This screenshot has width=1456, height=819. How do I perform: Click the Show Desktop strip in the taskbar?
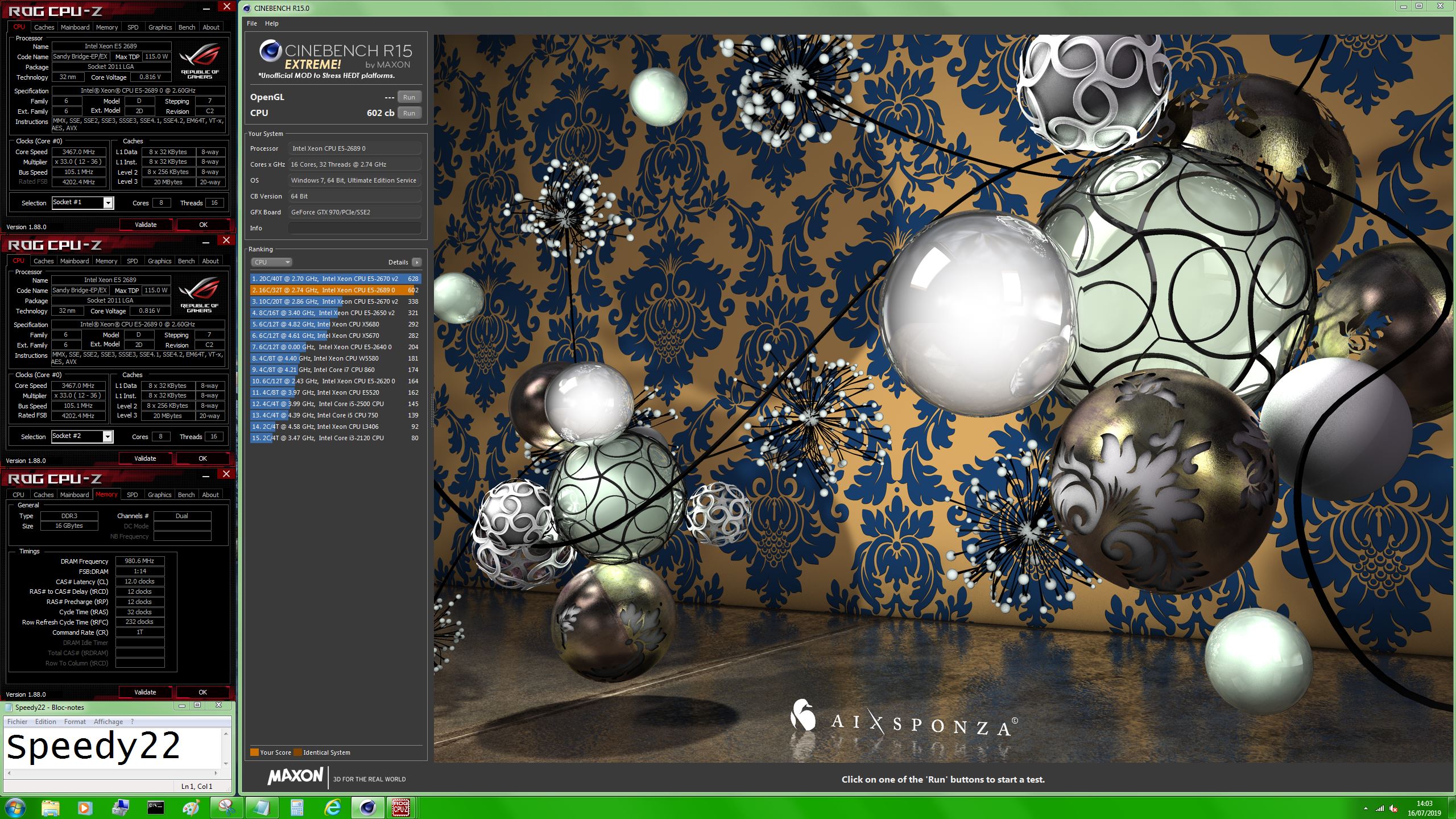coord(1451,808)
